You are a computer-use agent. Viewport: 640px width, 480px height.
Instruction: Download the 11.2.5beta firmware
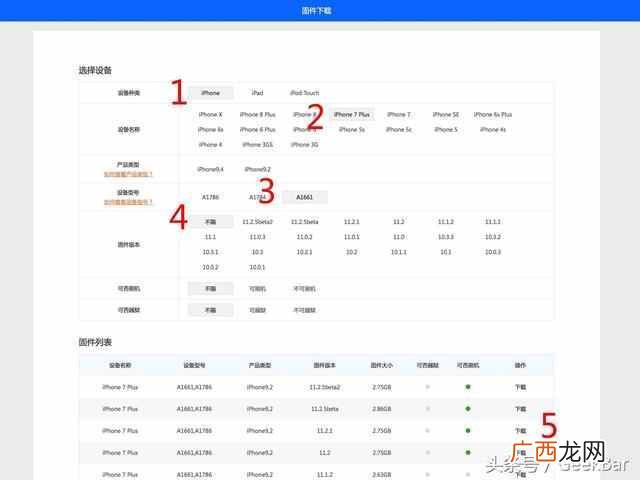pos(520,409)
